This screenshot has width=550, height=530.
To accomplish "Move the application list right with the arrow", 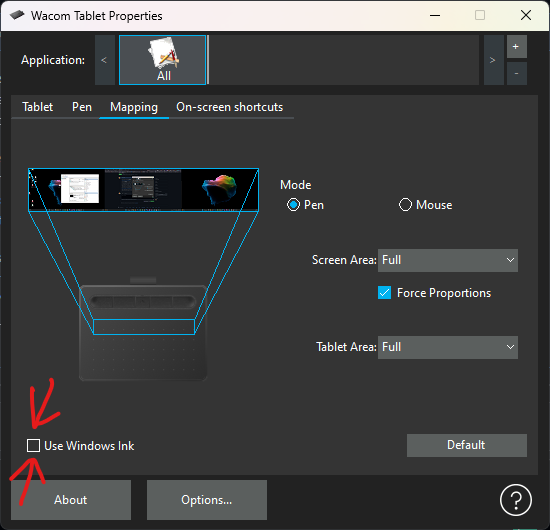I will [493, 60].
